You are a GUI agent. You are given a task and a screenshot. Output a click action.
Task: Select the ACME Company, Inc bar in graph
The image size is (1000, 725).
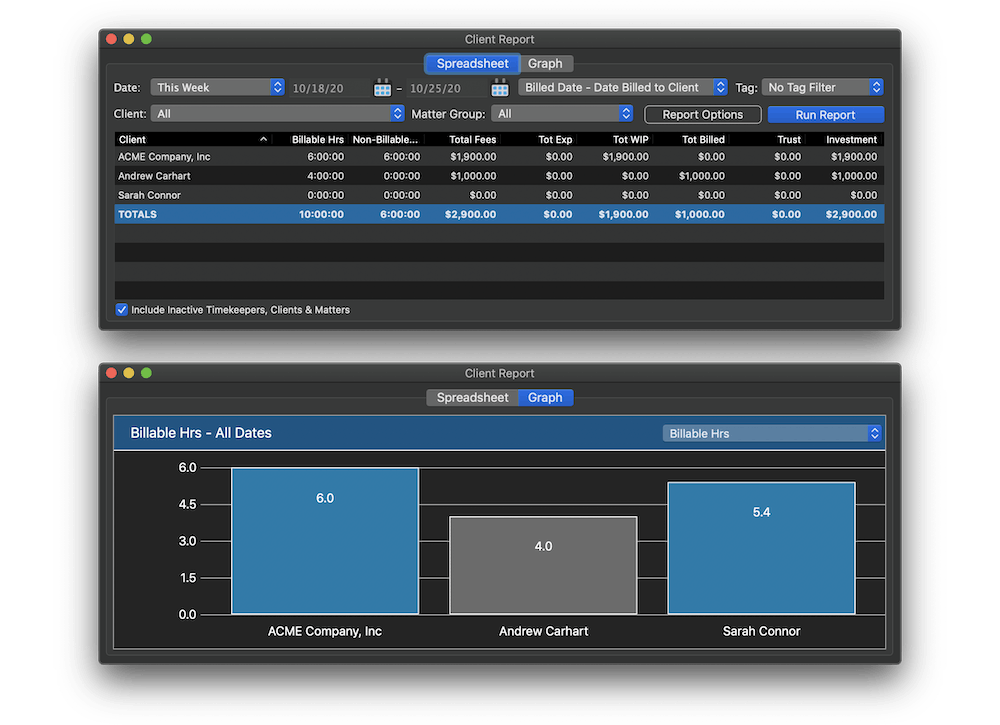coord(325,541)
